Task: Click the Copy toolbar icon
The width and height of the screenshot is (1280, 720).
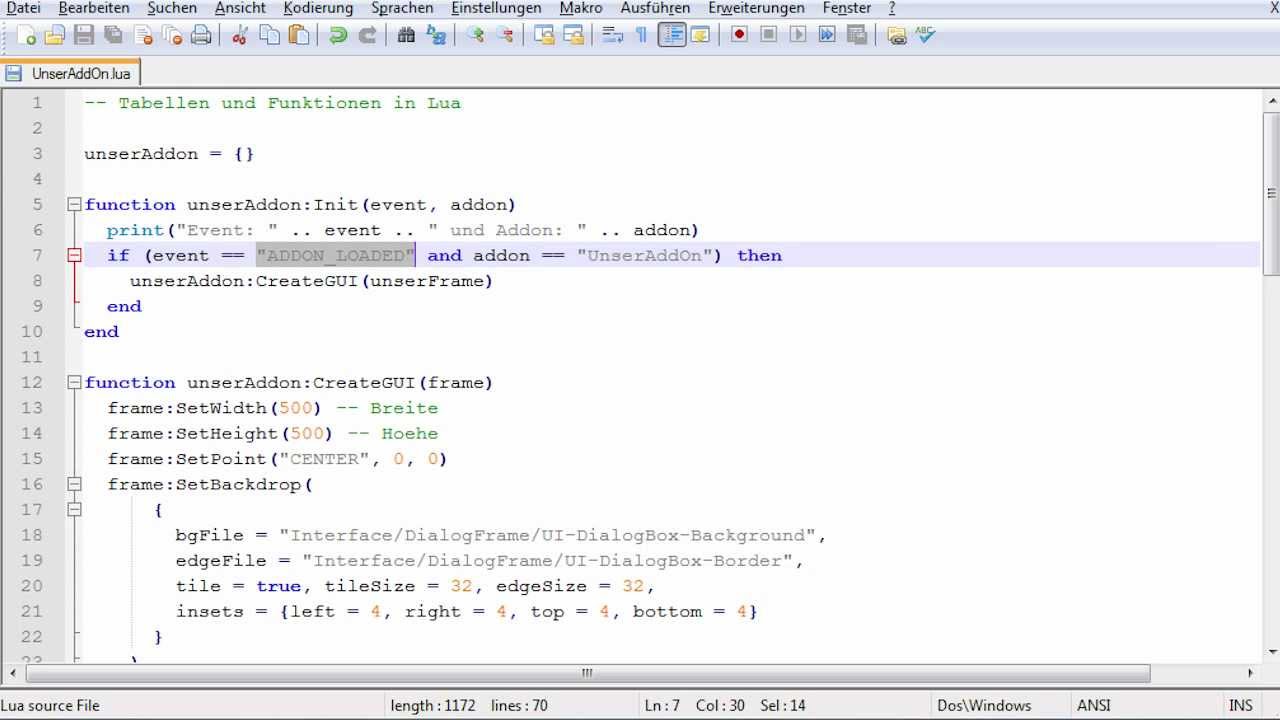Action: pos(269,35)
